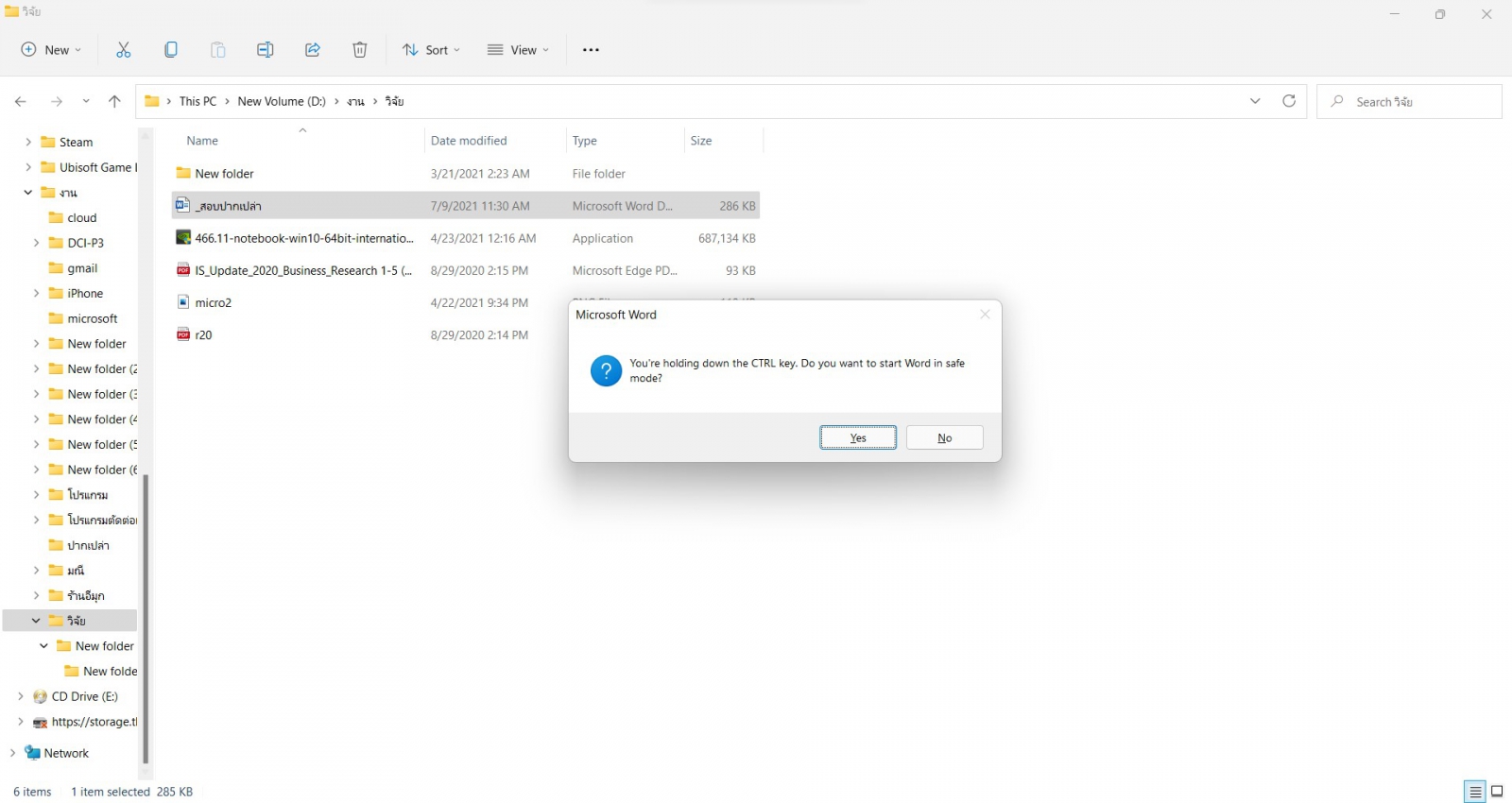Image resolution: width=1512 pixels, height=803 pixels.
Task: Select the file named micro2
Action: coord(214,302)
